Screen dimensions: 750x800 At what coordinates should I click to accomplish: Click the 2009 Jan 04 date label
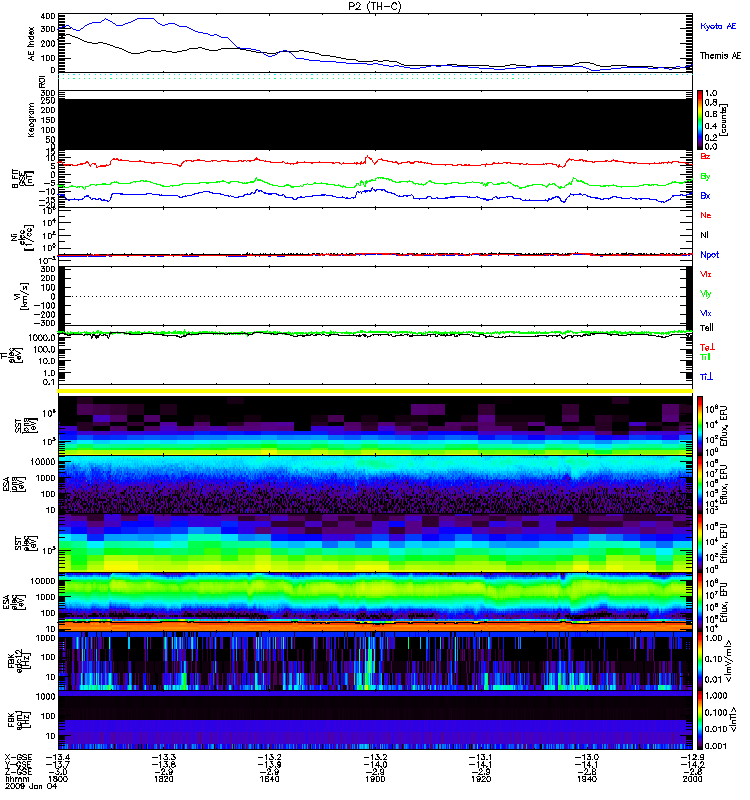[x=31, y=786]
